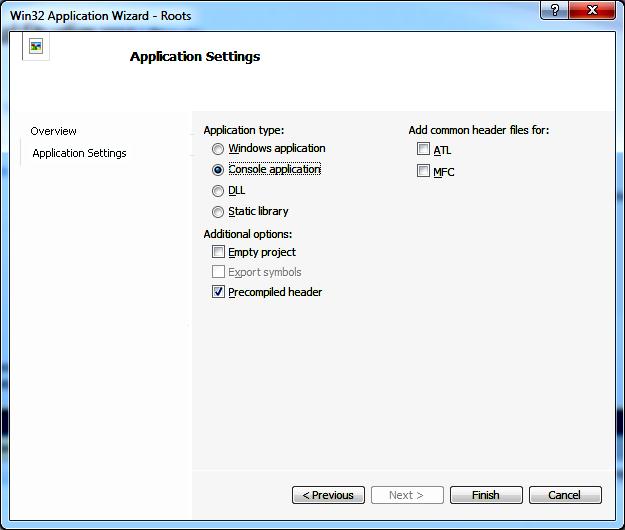
Task: Go back with the Previous button
Action: (328, 495)
